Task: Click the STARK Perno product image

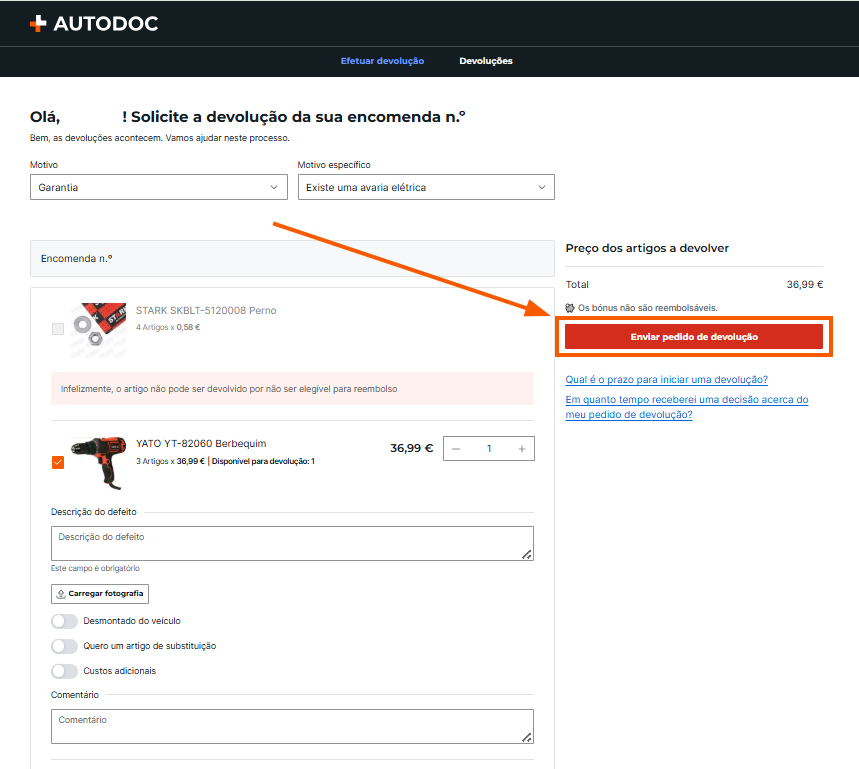Action: (x=99, y=329)
